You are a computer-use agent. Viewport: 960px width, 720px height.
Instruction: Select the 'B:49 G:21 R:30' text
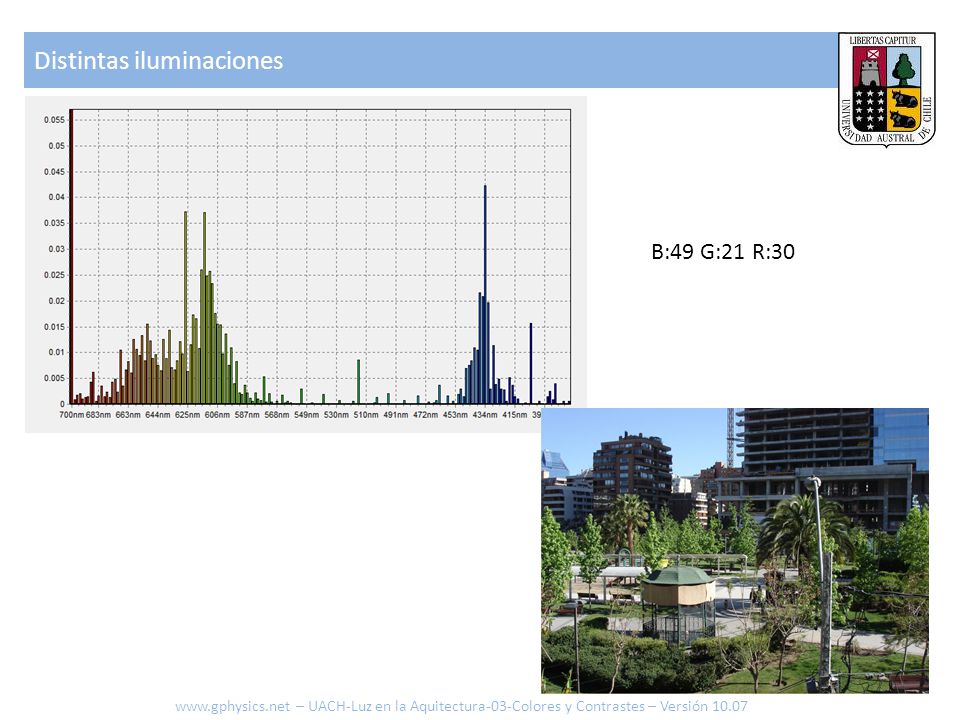coord(723,252)
